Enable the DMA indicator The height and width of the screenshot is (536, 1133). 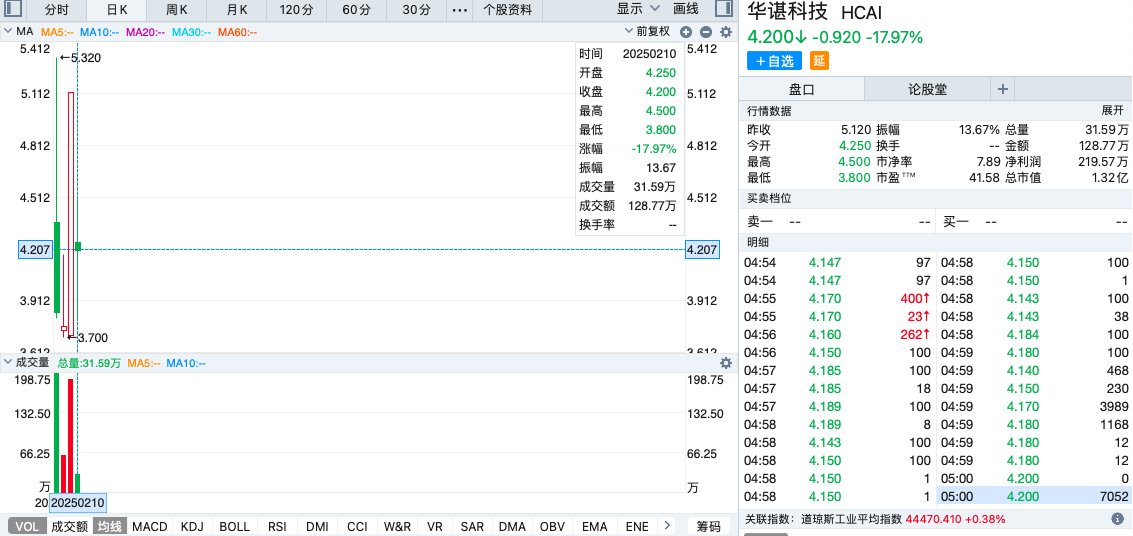tap(512, 527)
